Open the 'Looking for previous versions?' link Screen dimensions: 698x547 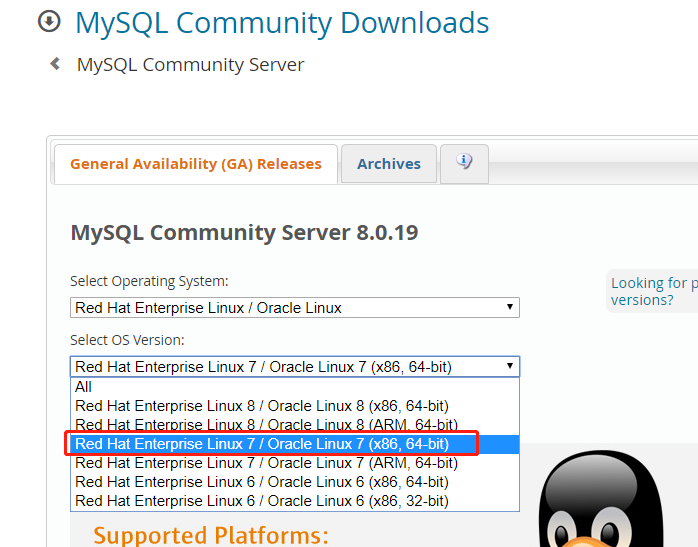click(654, 291)
